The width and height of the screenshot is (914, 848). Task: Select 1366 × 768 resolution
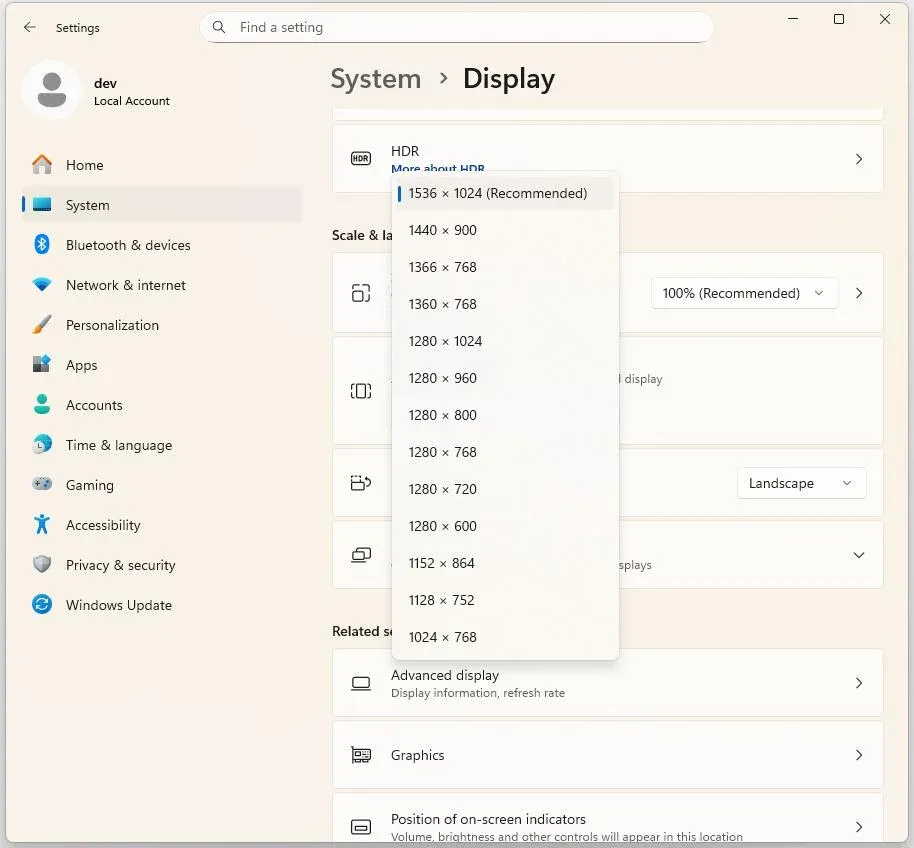coord(505,267)
